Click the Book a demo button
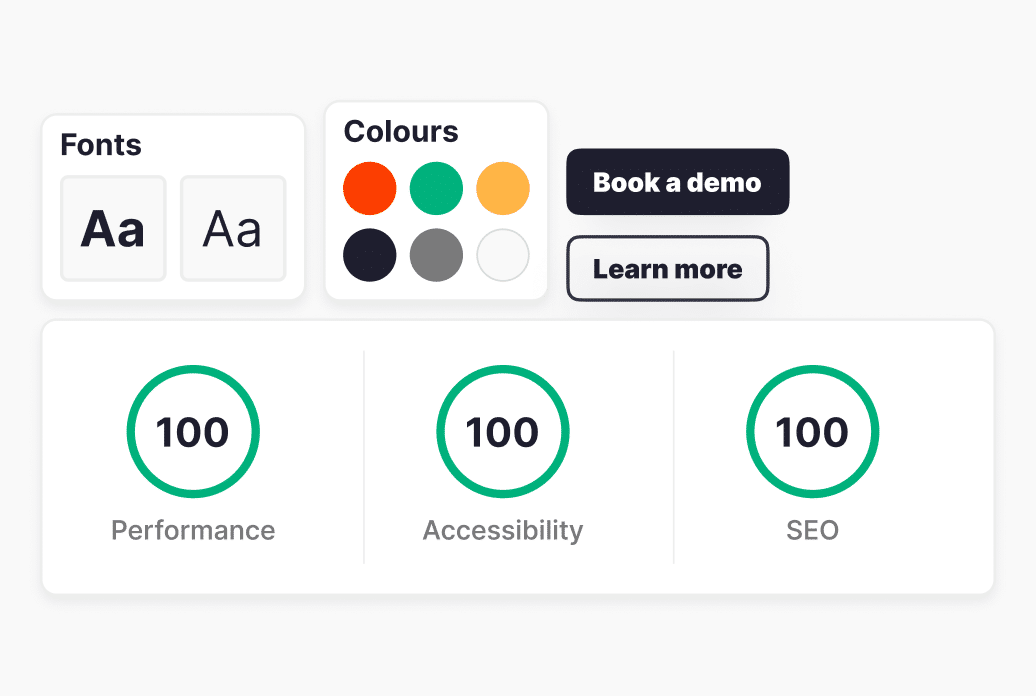The width and height of the screenshot is (1036, 696). (677, 182)
